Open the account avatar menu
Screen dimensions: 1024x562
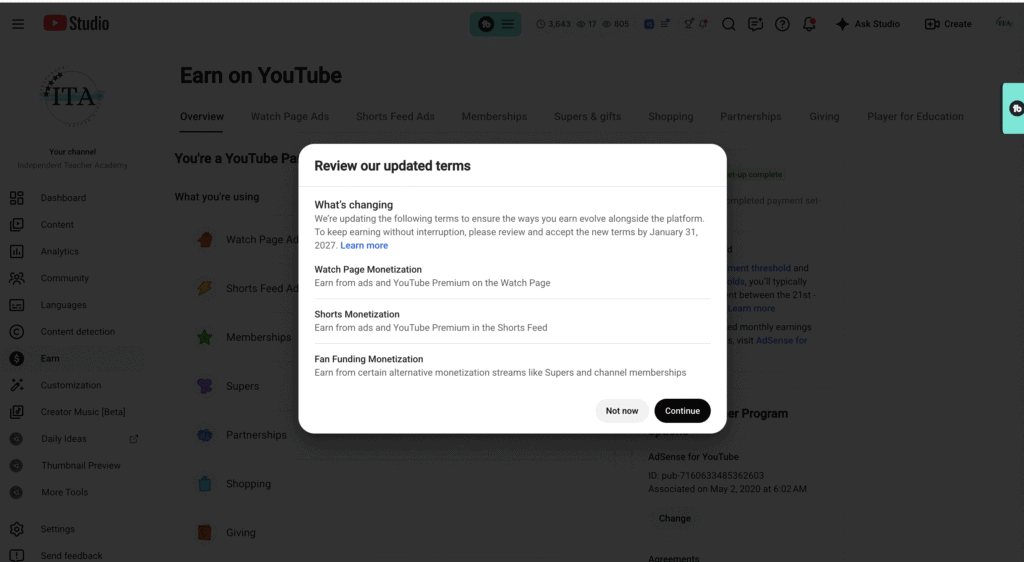click(1004, 23)
